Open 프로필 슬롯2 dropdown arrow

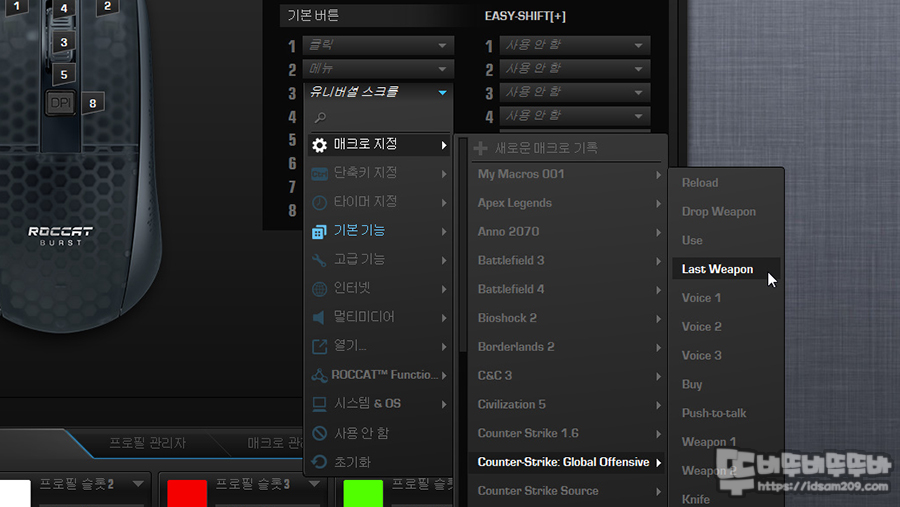[138, 484]
